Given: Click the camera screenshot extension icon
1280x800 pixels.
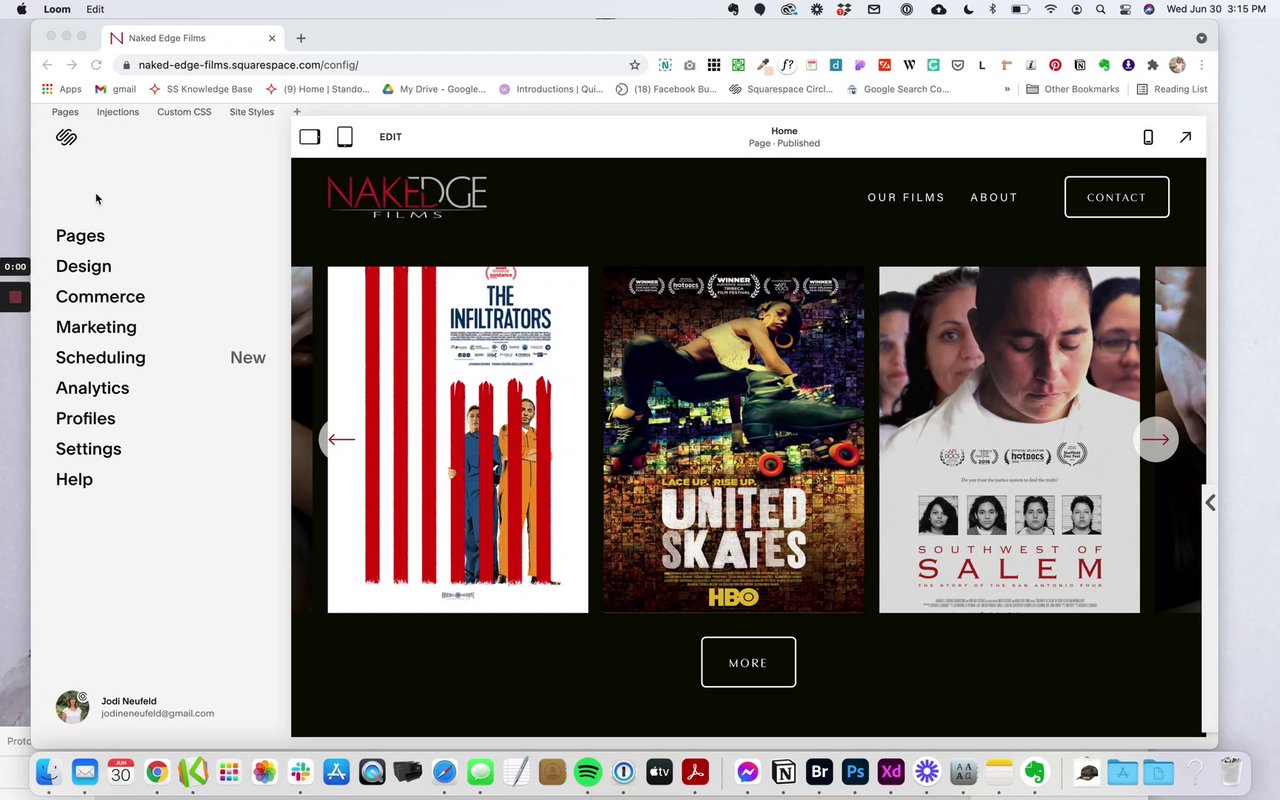Looking at the screenshot, I should tap(689, 65).
